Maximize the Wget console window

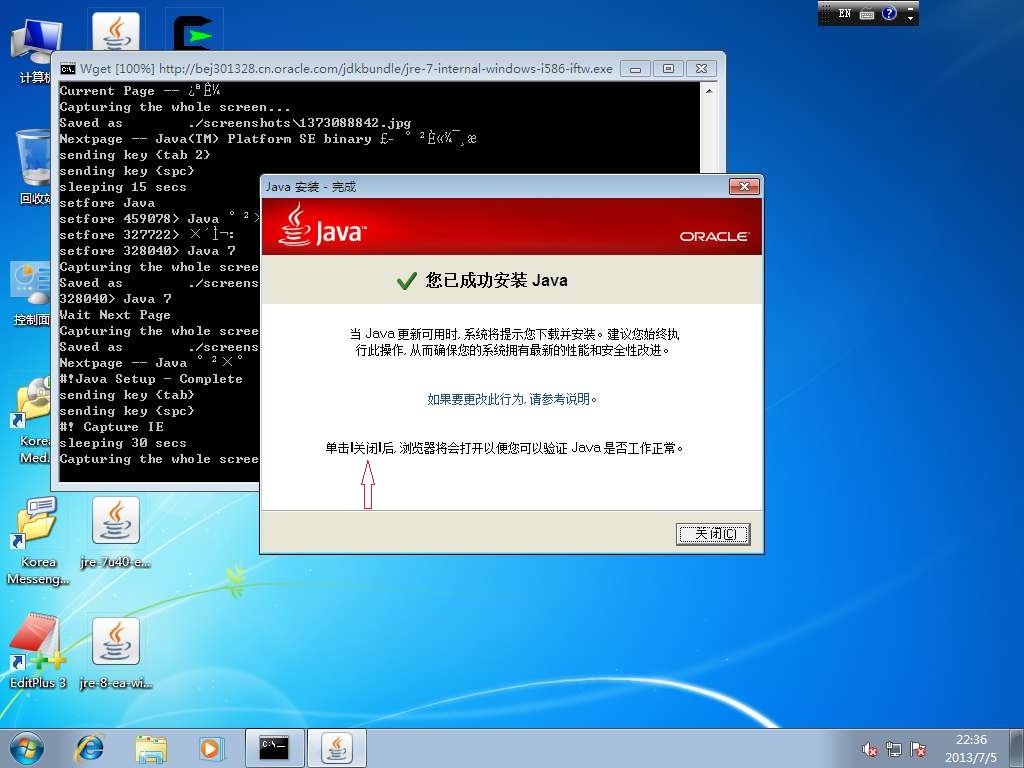pos(669,69)
